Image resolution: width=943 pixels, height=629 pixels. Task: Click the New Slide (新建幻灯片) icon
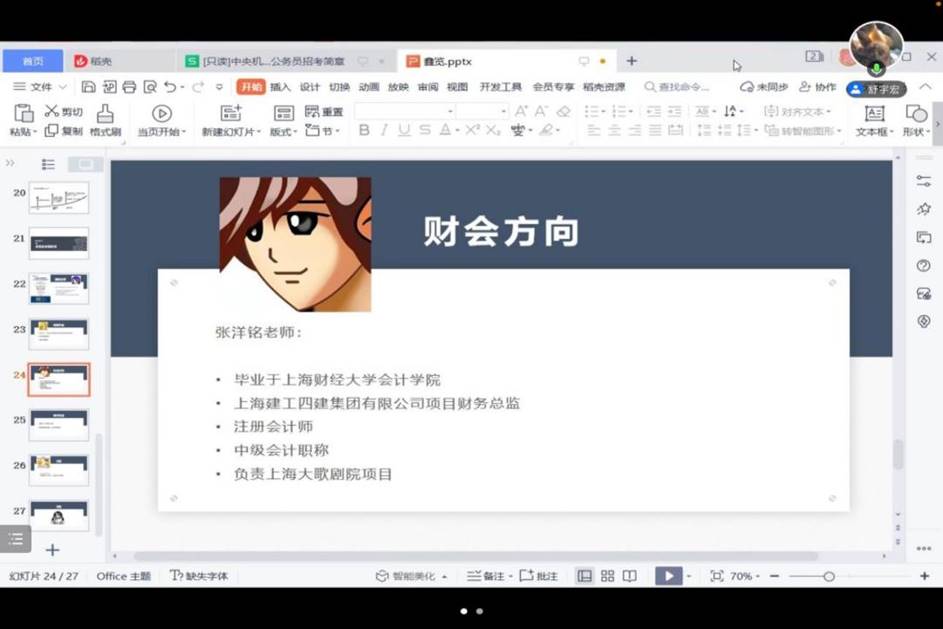[x=231, y=113]
